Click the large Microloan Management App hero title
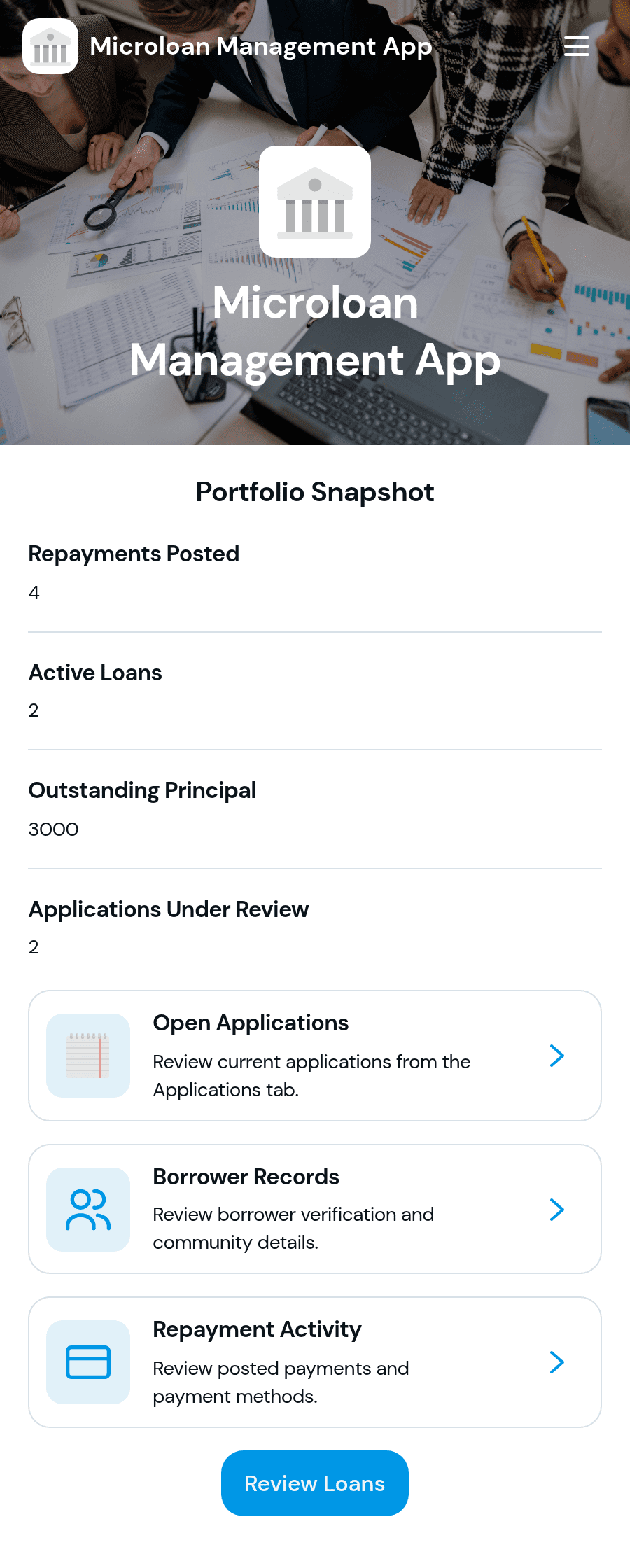The width and height of the screenshot is (630, 1568). pos(315,332)
